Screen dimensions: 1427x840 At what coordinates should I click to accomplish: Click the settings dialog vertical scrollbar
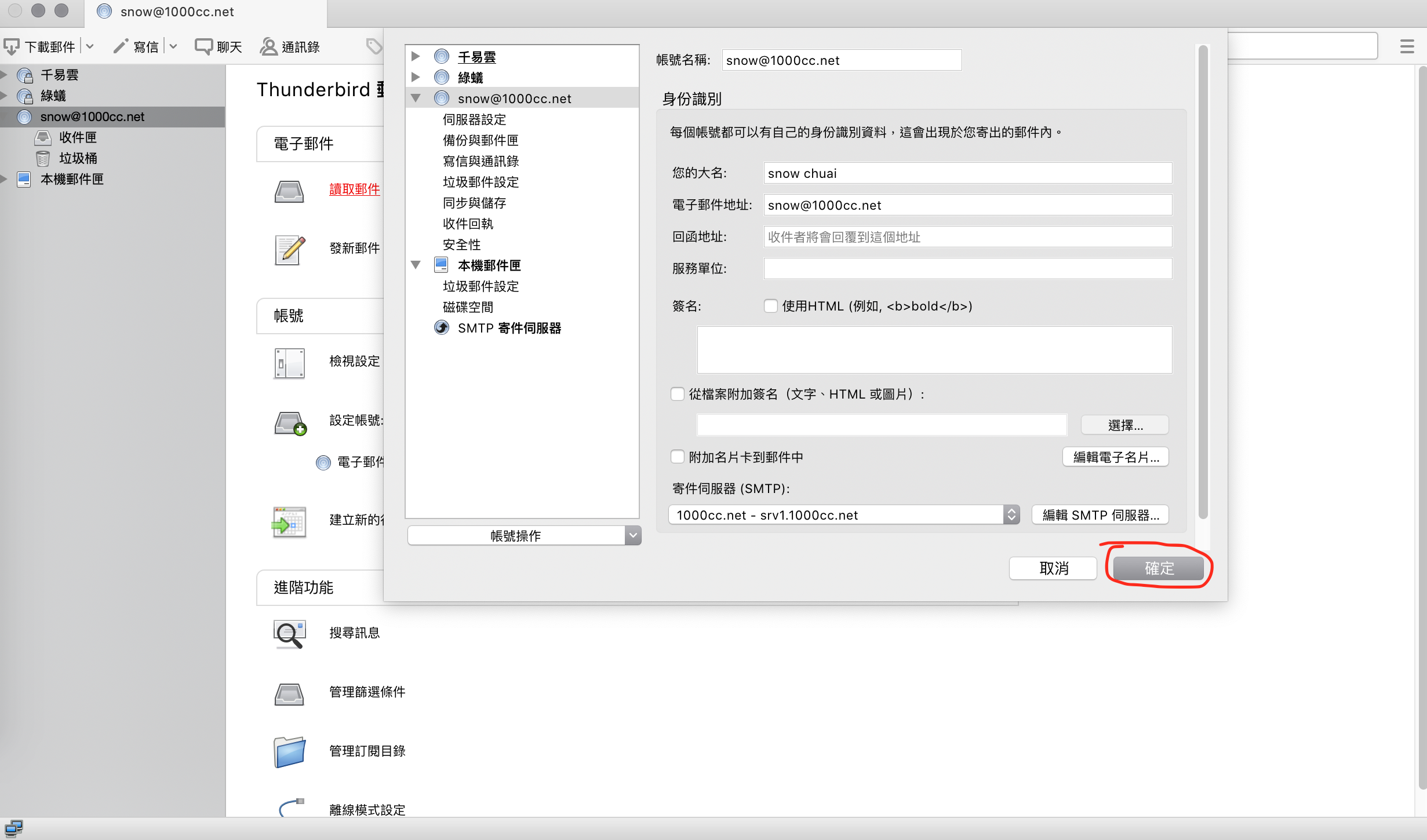click(x=1203, y=283)
